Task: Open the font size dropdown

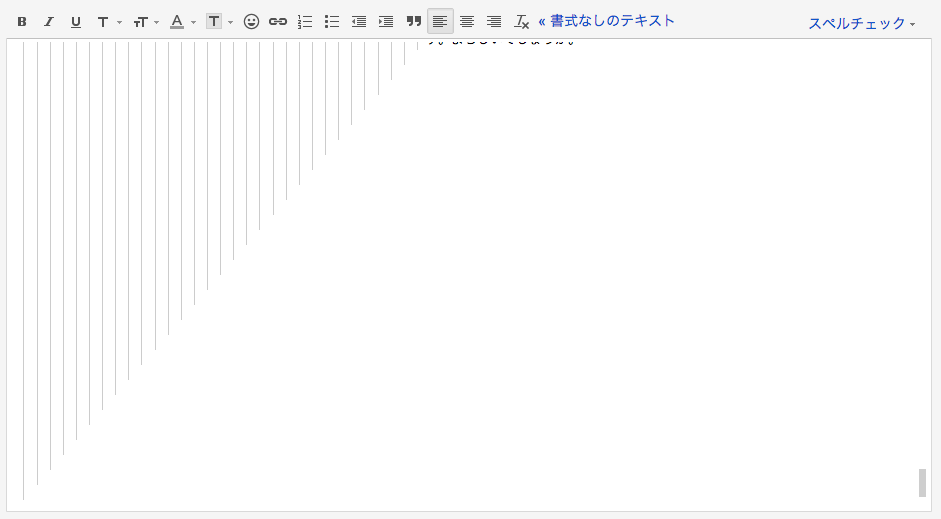Action: click(146, 21)
